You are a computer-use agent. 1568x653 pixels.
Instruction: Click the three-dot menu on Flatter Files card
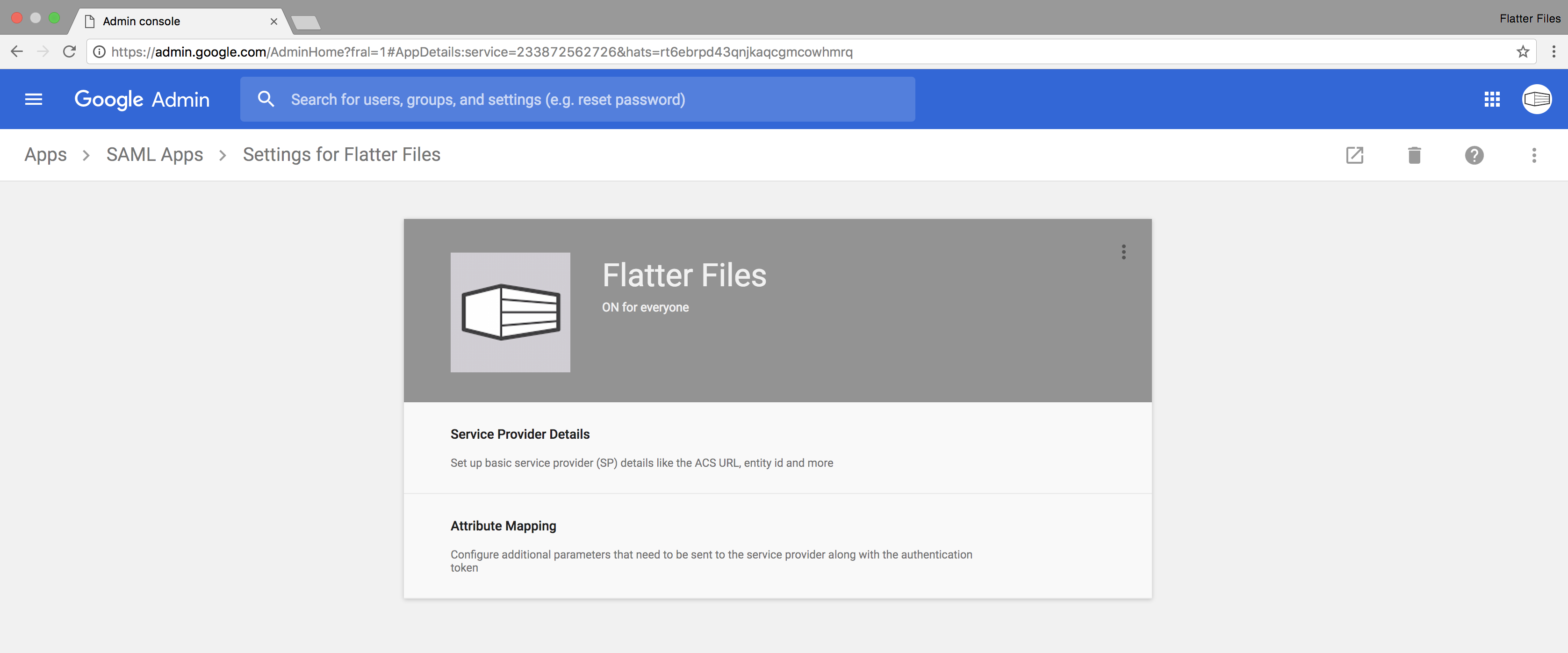click(1122, 251)
